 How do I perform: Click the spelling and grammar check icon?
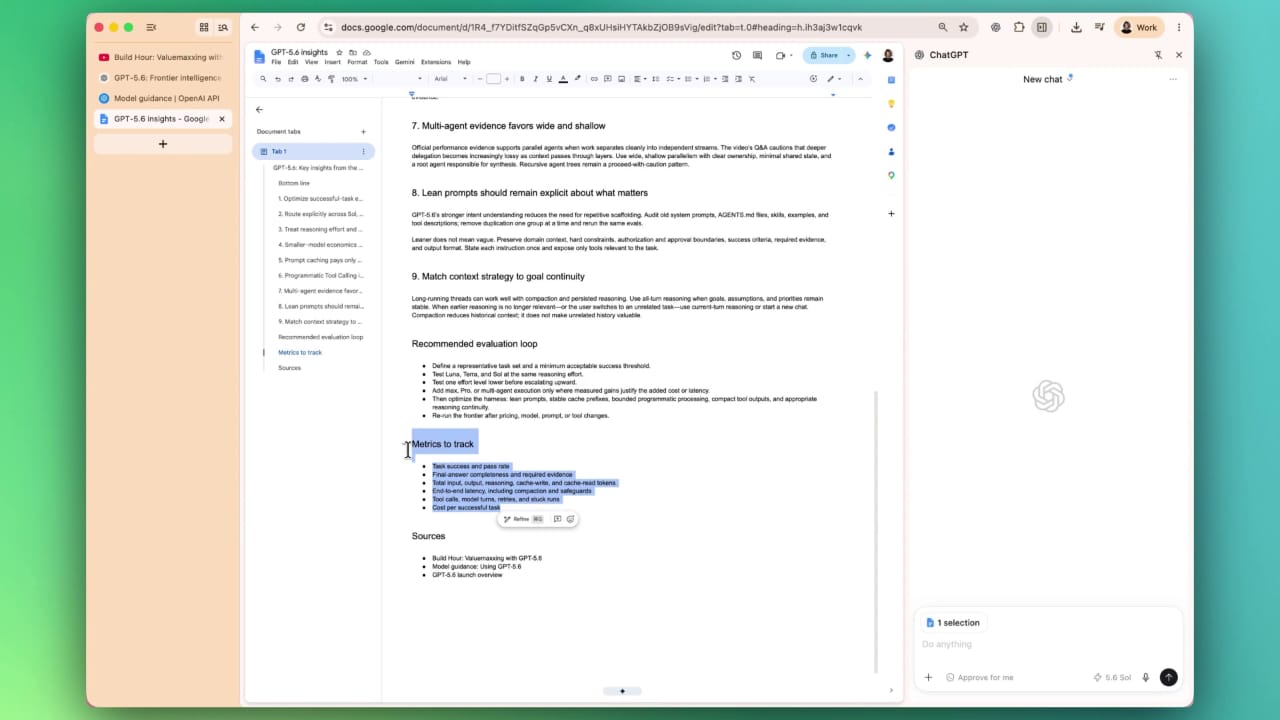318,79
